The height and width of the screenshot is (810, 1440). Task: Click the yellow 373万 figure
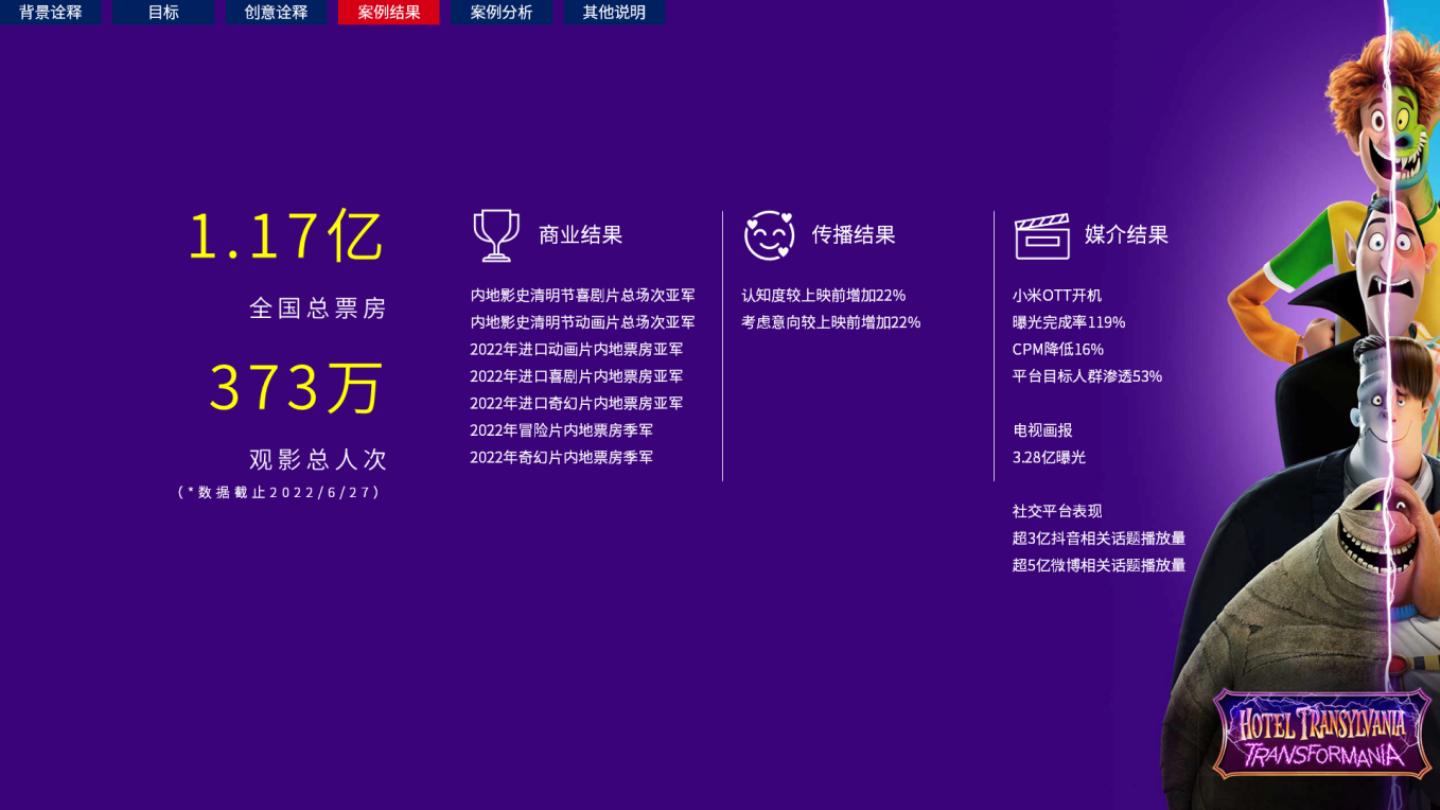tap(297, 388)
